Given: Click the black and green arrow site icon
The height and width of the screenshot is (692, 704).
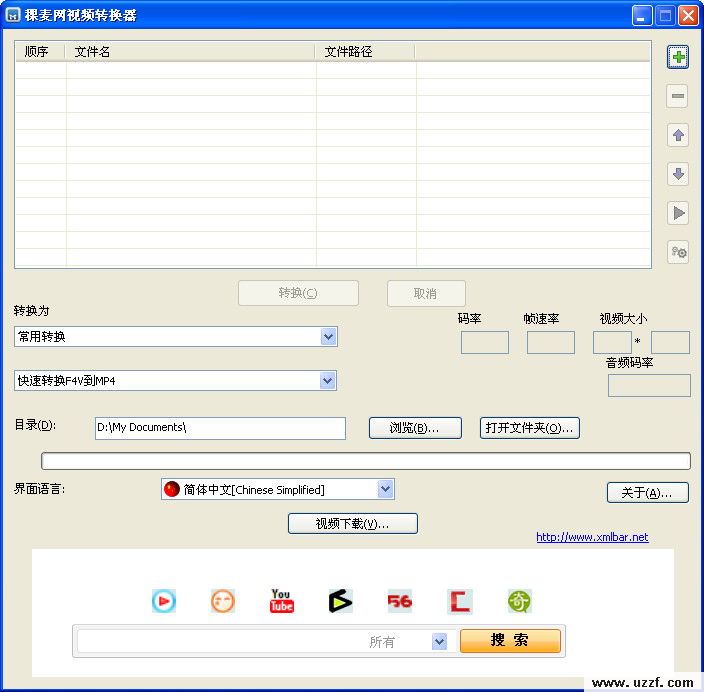Looking at the screenshot, I should click(x=341, y=601).
